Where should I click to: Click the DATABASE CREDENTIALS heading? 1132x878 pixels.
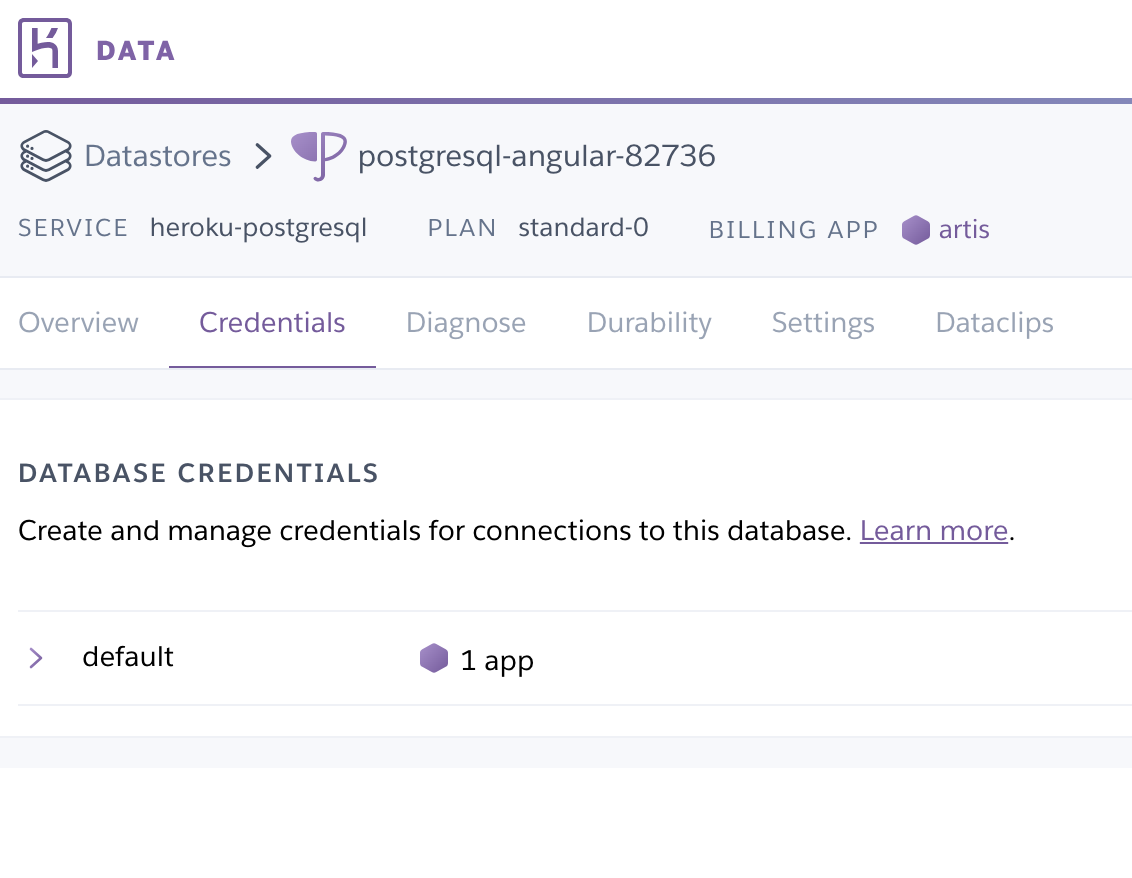(199, 473)
